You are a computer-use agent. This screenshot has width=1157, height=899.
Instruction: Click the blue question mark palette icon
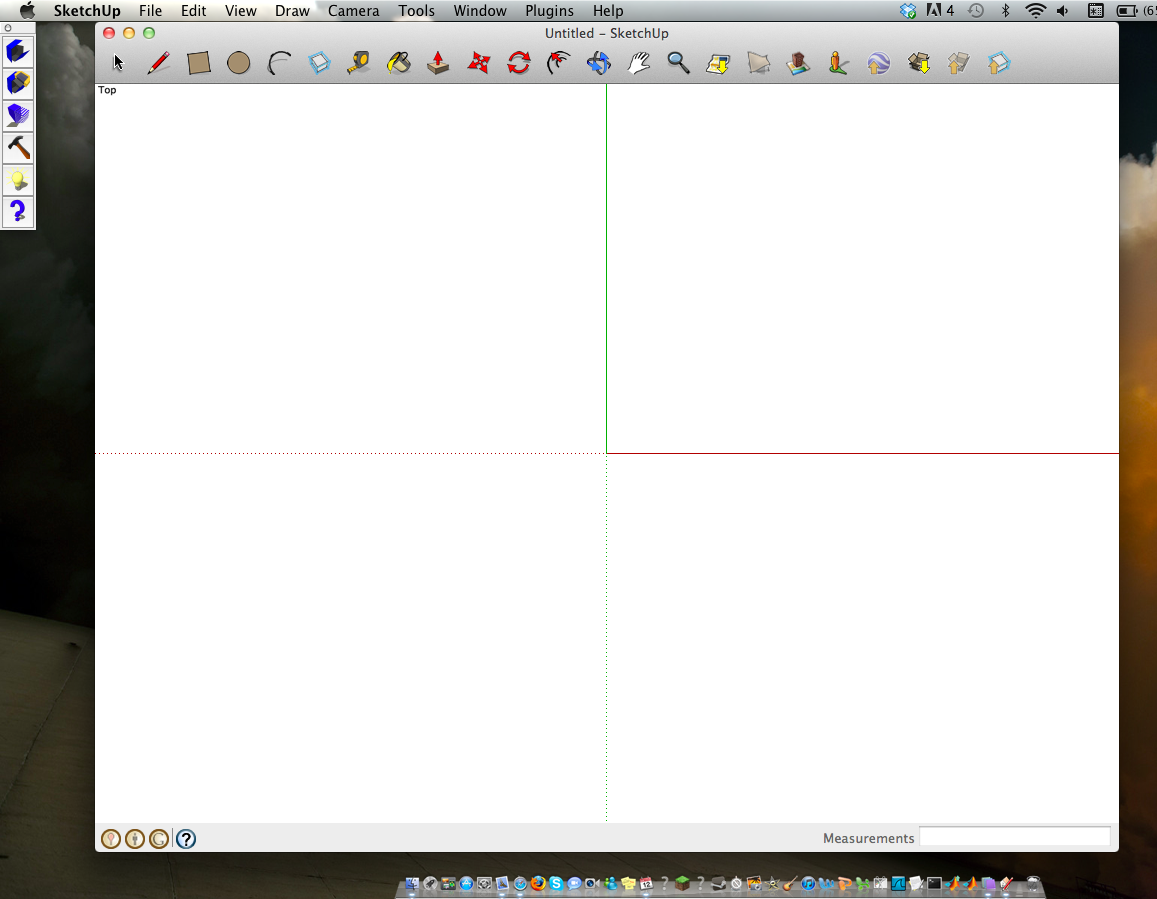18,212
